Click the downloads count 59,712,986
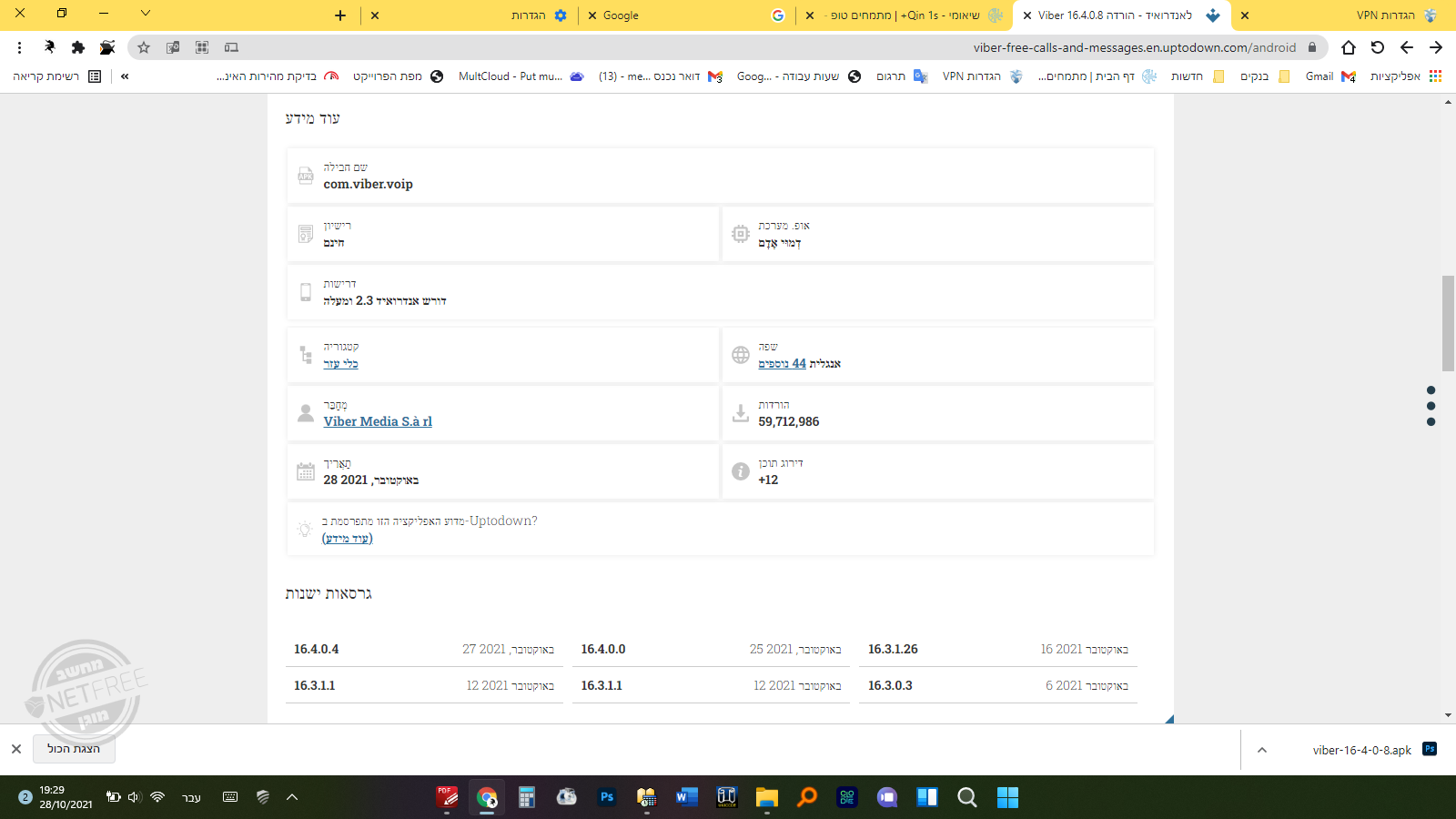This screenshot has height=819, width=1456. [789, 421]
